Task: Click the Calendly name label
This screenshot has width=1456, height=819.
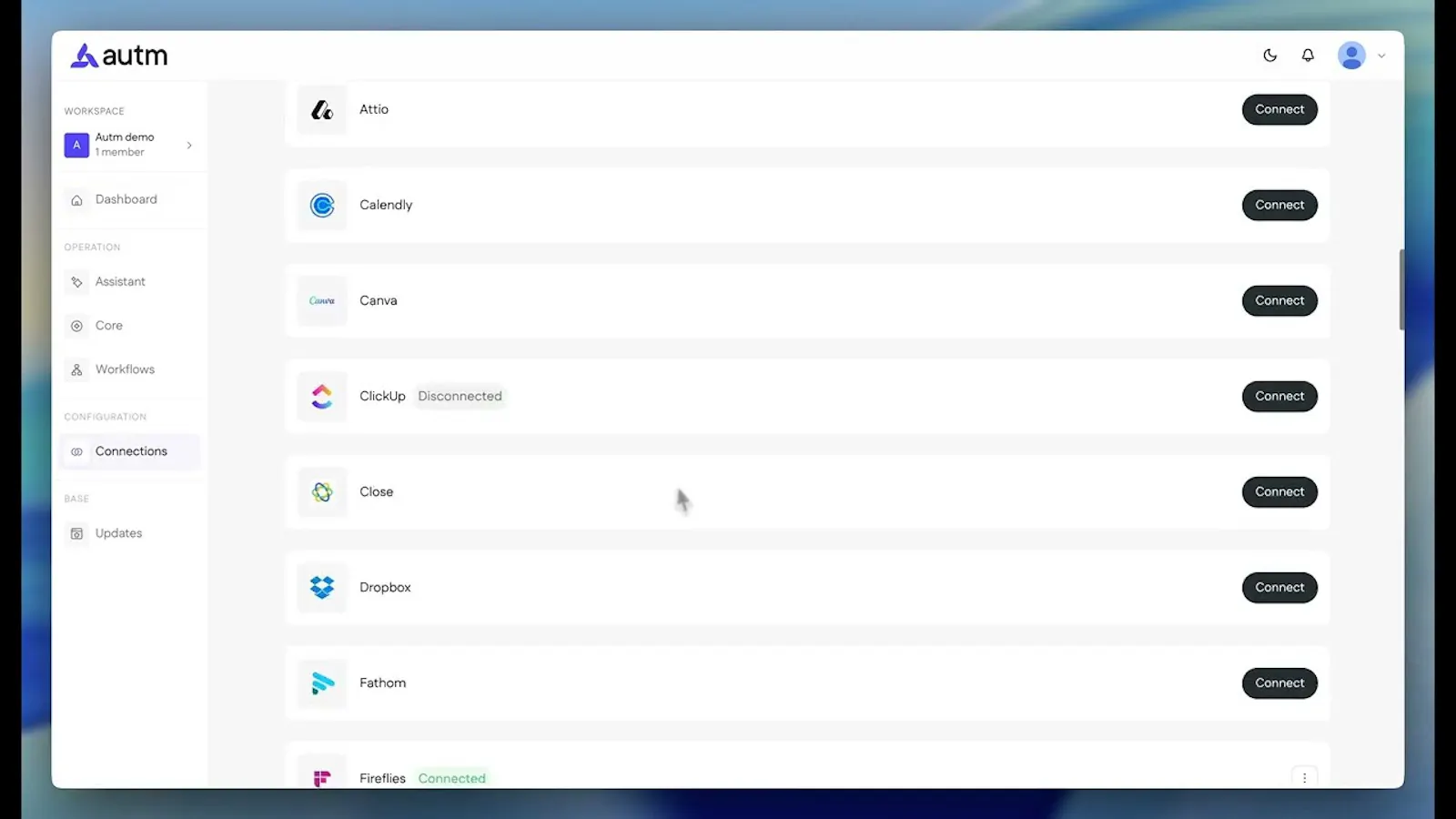Action: [x=386, y=205]
